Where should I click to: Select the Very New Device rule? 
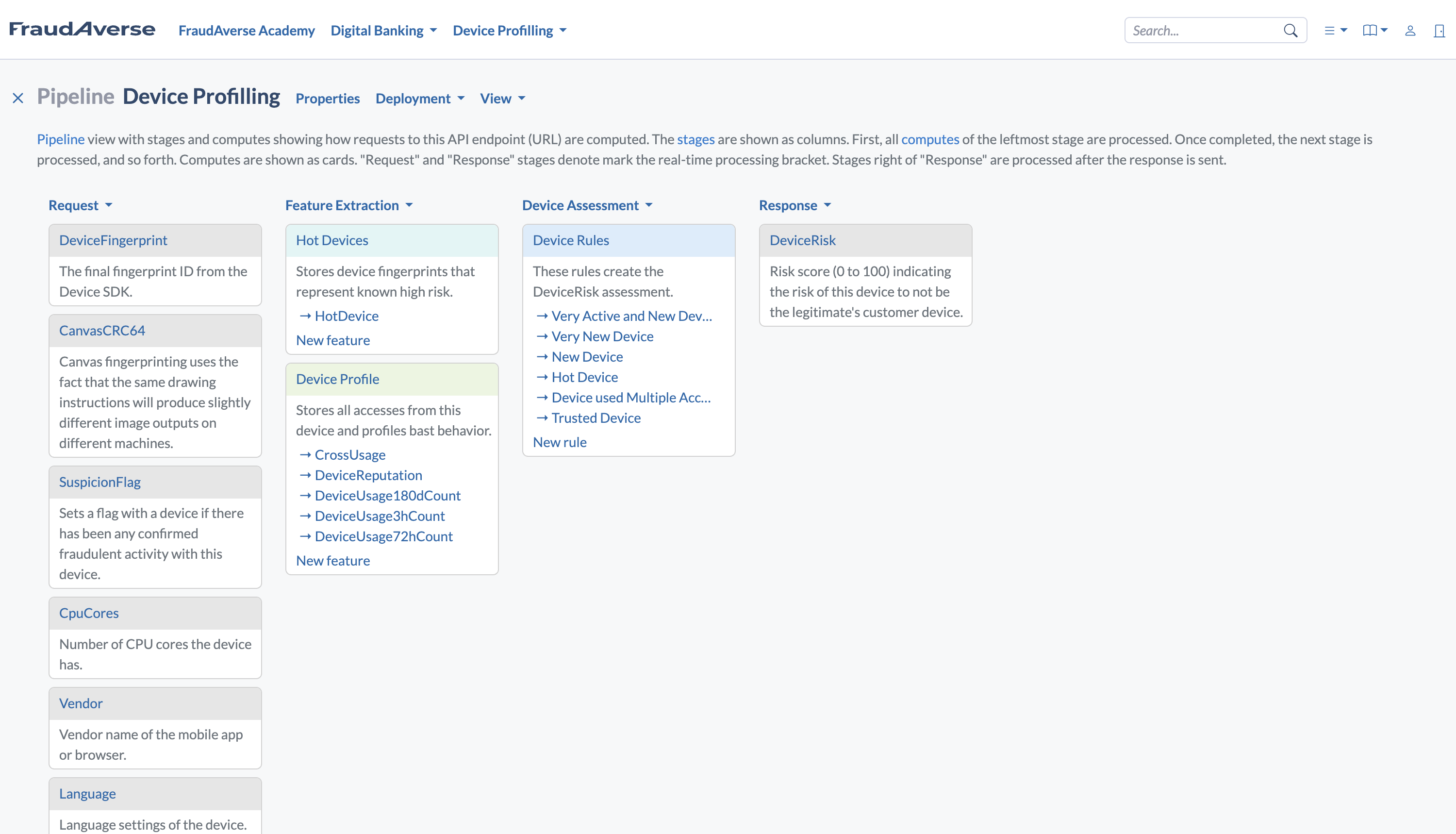[x=602, y=336]
